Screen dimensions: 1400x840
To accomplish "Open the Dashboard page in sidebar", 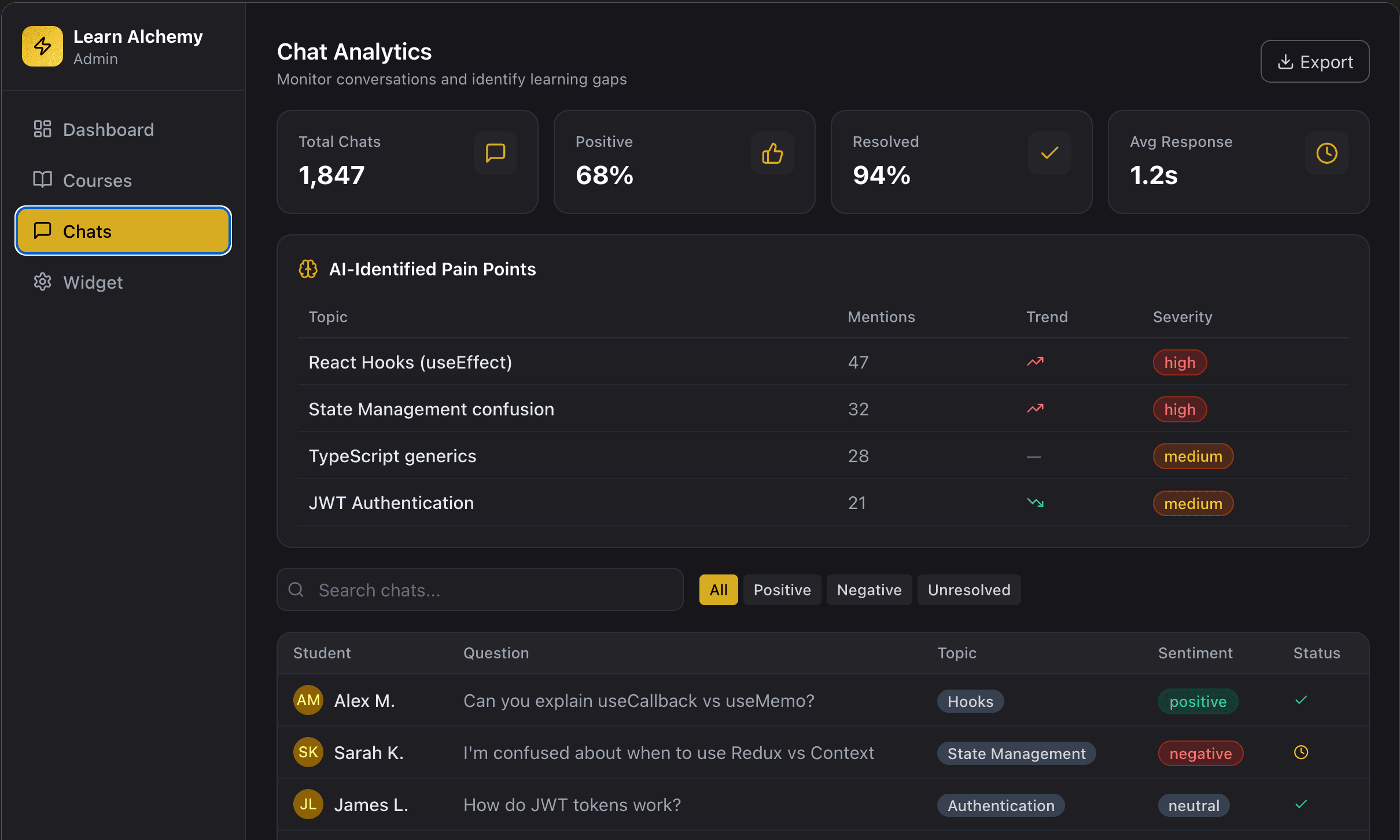I will (108, 130).
